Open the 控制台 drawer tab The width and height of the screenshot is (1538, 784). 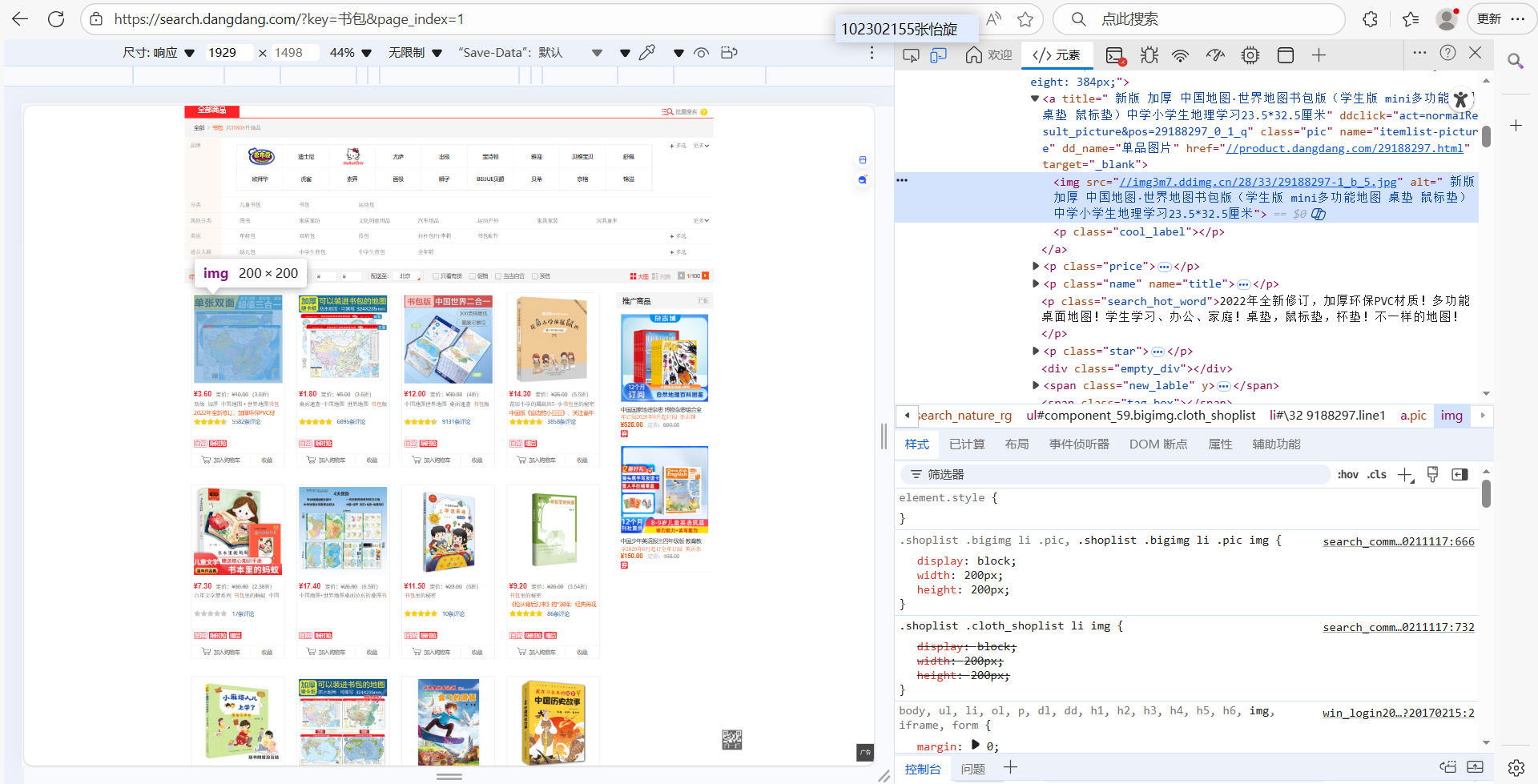pos(923,769)
